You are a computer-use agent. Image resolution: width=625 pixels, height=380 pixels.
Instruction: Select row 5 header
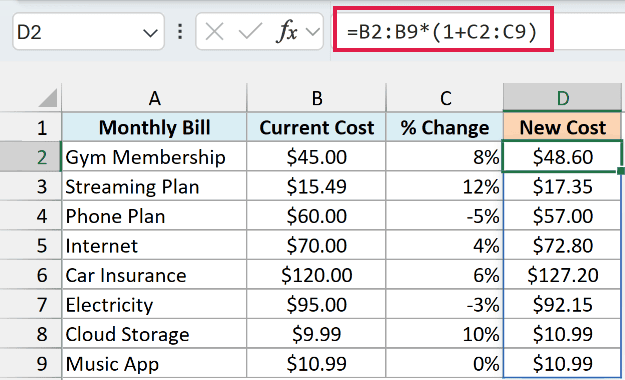coord(31,245)
